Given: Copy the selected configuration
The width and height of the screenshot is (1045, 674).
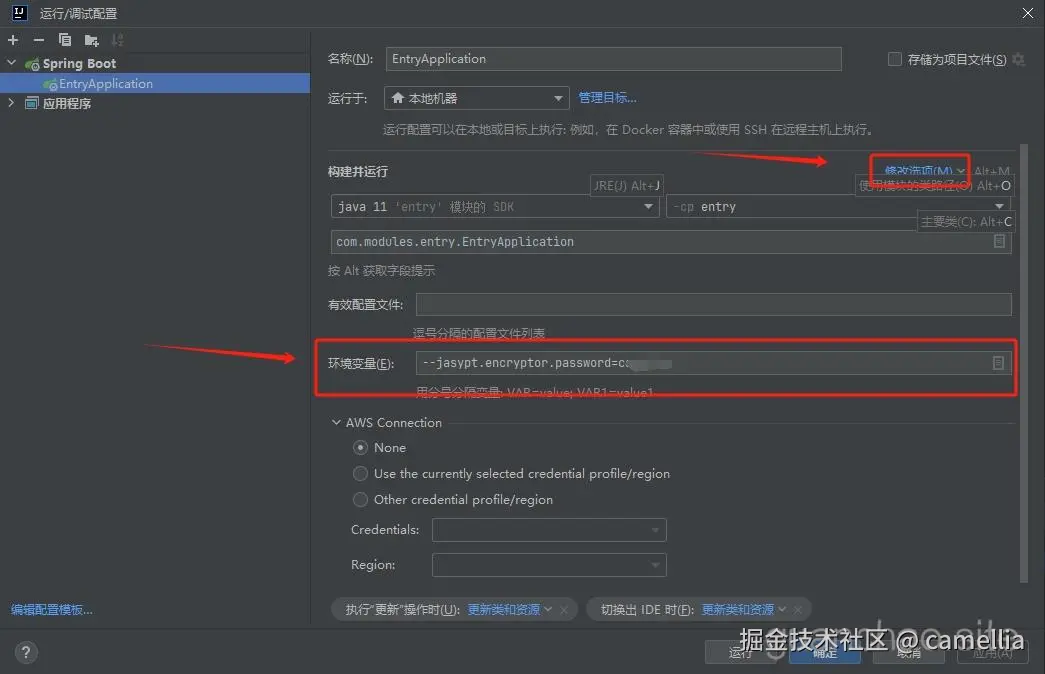Looking at the screenshot, I should tap(65, 40).
